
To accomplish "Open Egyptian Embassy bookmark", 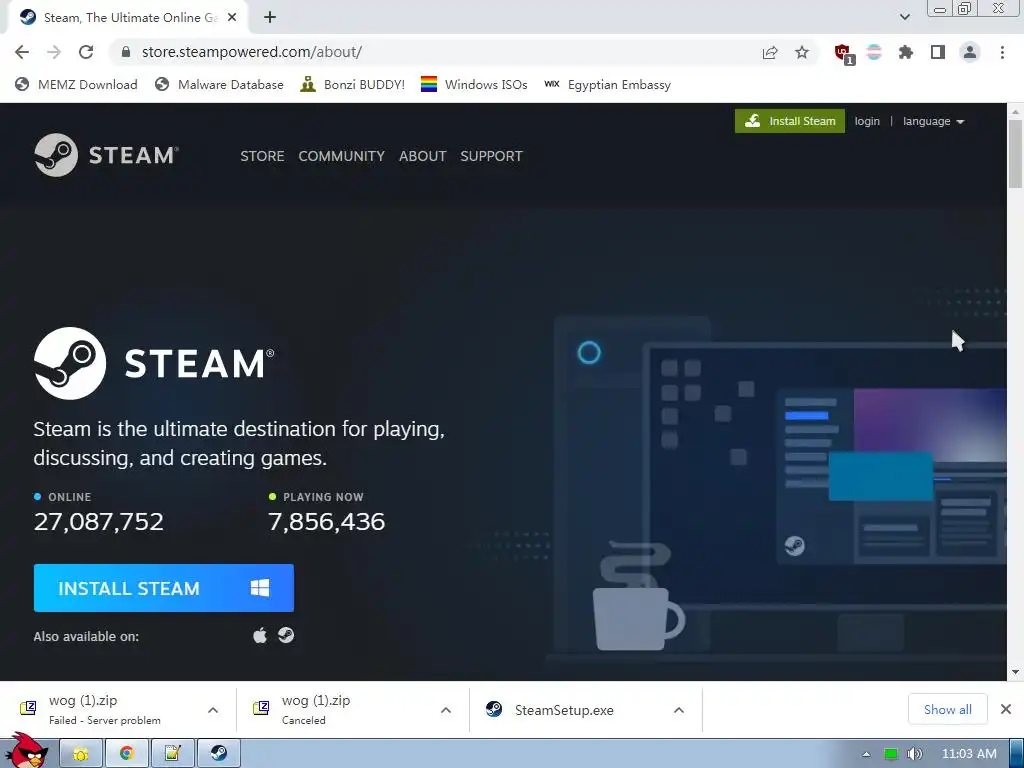I will coord(607,84).
